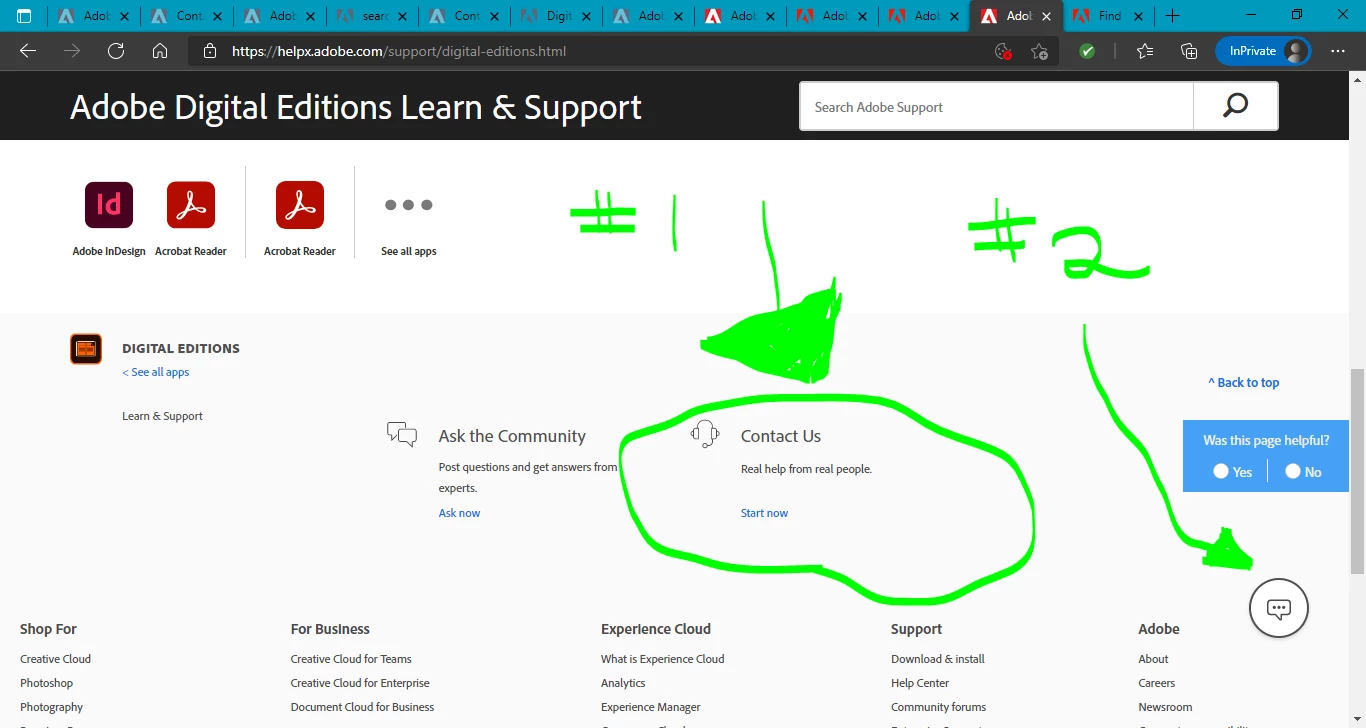
Task: Open What is Experience Cloud link
Action: 662,659
